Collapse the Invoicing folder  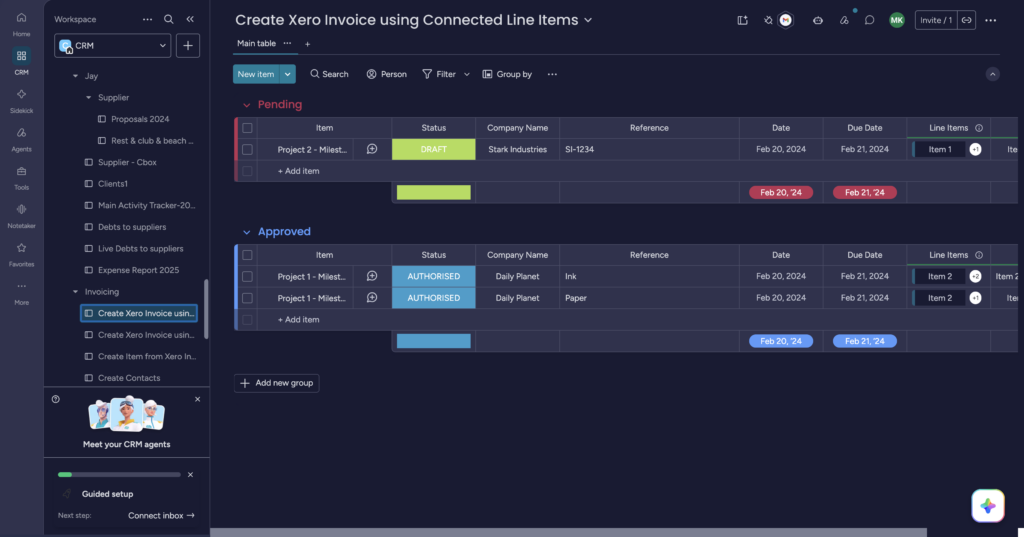[75, 291]
